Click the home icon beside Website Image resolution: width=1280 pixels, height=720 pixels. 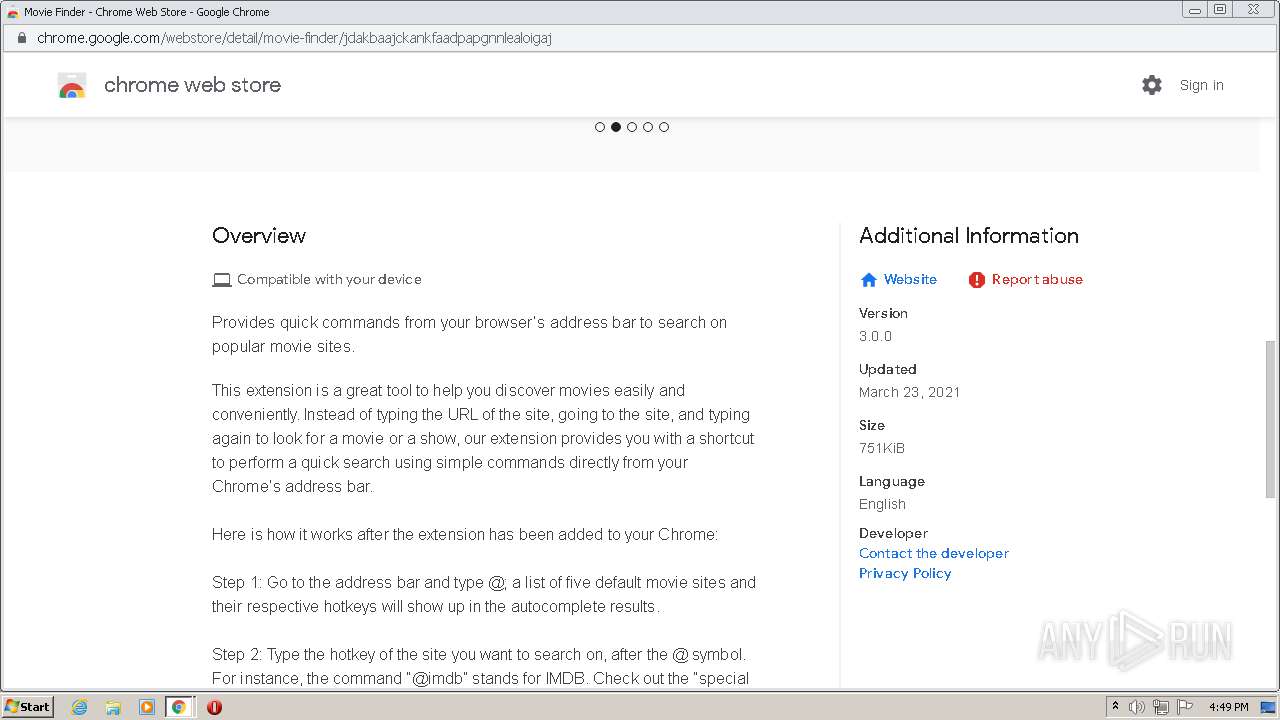pyautogui.click(x=868, y=280)
